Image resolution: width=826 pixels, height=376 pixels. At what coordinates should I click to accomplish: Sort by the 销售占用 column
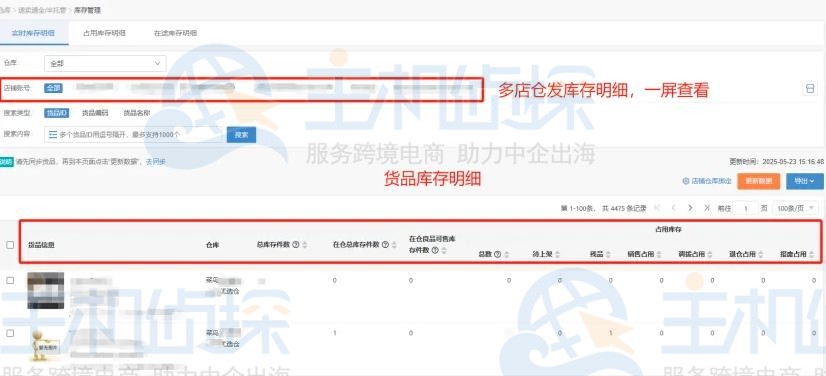tap(659, 254)
